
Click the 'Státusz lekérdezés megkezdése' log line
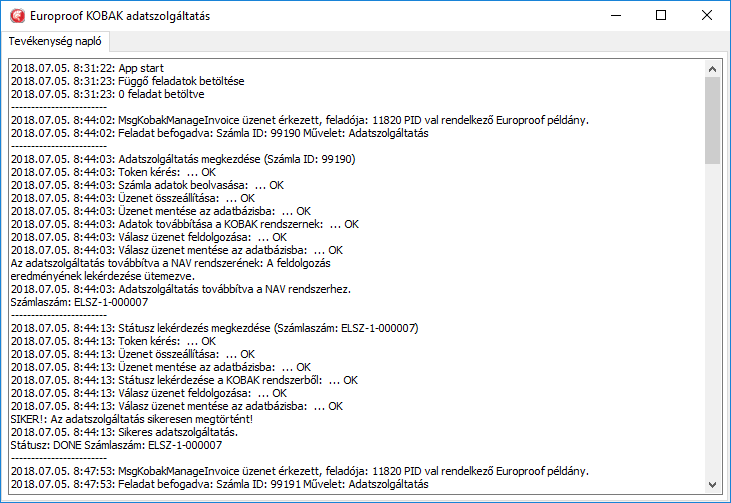pyautogui.click(x=214, y=327)
